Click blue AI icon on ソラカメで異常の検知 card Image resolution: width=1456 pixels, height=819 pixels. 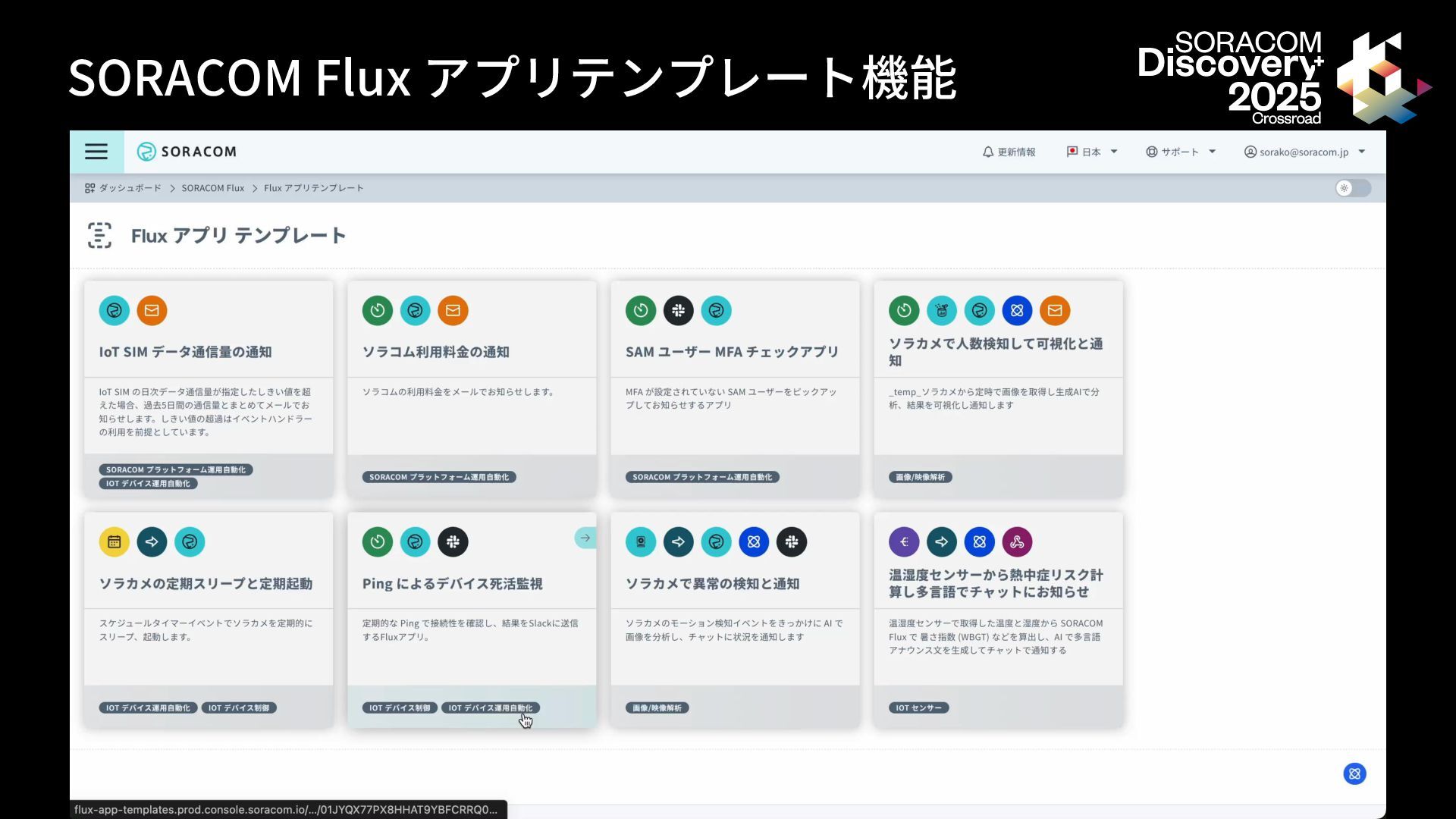pos(754,541)
